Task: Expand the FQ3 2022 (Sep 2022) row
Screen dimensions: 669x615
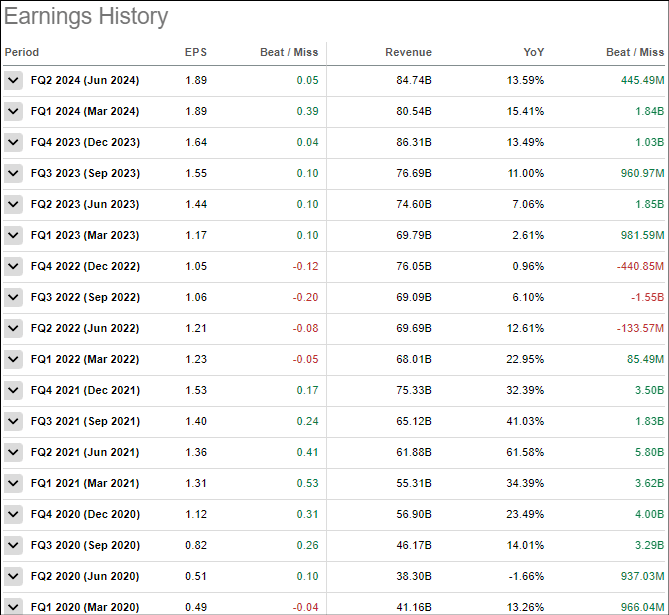Action: pyautogui.click(x=13, y=298)
